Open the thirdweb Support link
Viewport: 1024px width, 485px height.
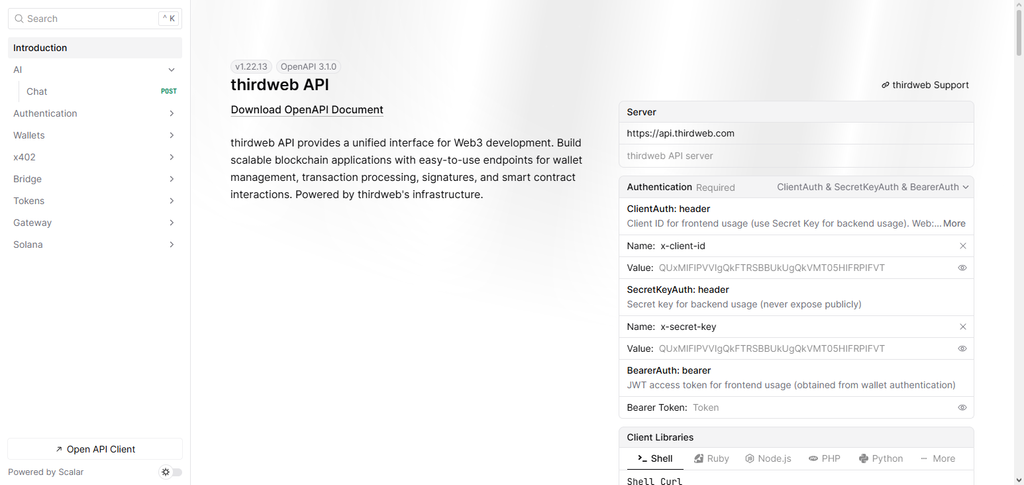925,85
